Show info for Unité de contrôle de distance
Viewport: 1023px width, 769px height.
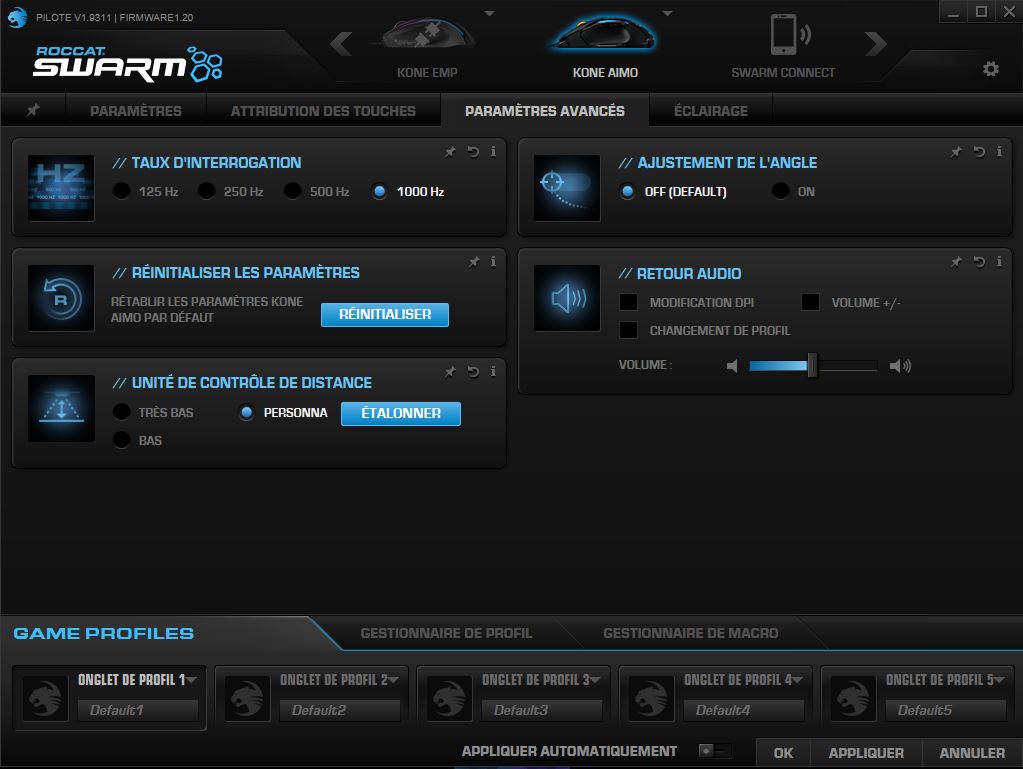[493, 371]
